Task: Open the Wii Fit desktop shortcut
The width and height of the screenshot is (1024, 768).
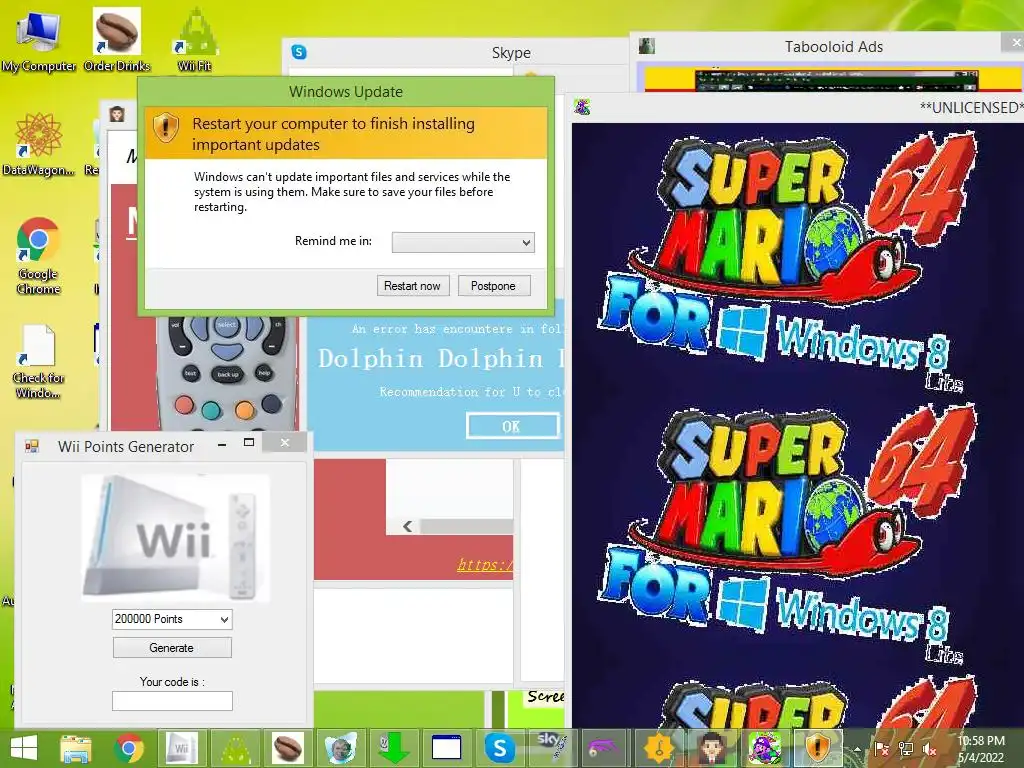Action: point(195,40)
